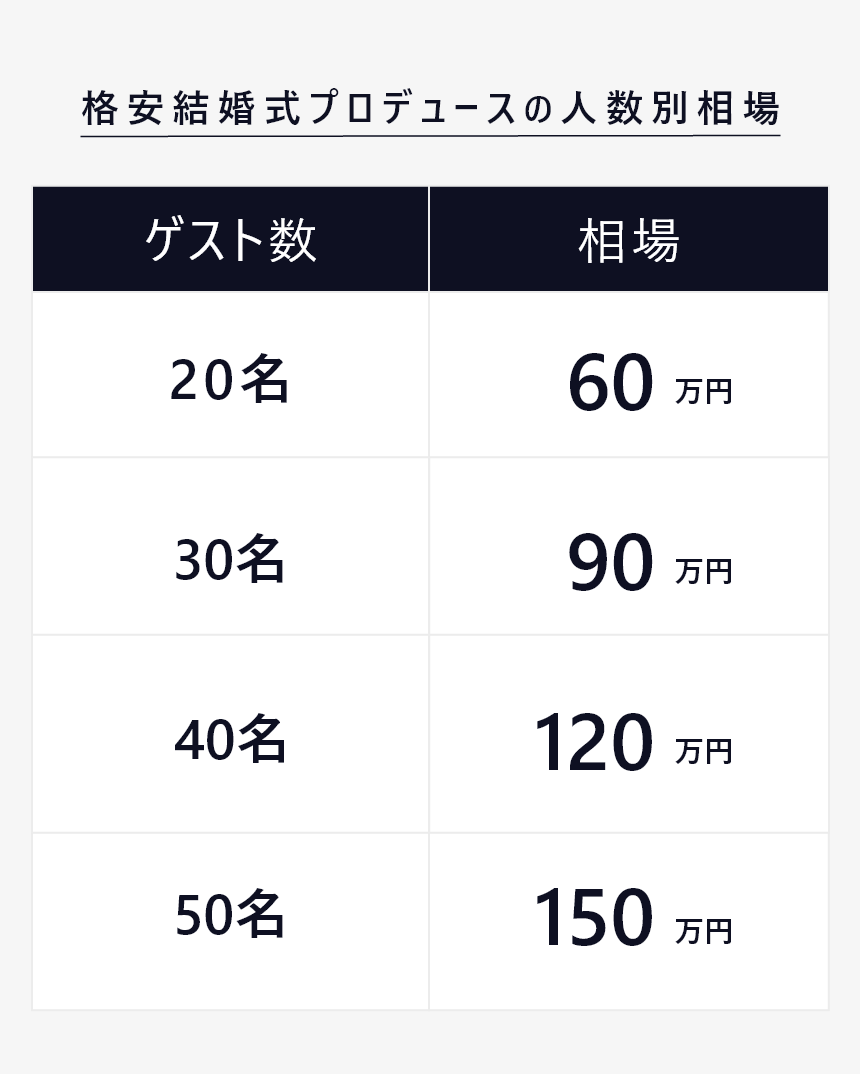Screen dimensions: 860x1074
Task: Click the 名 character in 20名
Action: pyautogui.click(x=265, y=378)
